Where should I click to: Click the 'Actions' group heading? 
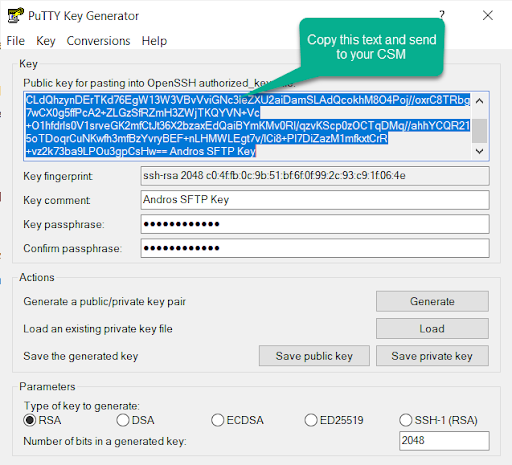pos(37,277)
